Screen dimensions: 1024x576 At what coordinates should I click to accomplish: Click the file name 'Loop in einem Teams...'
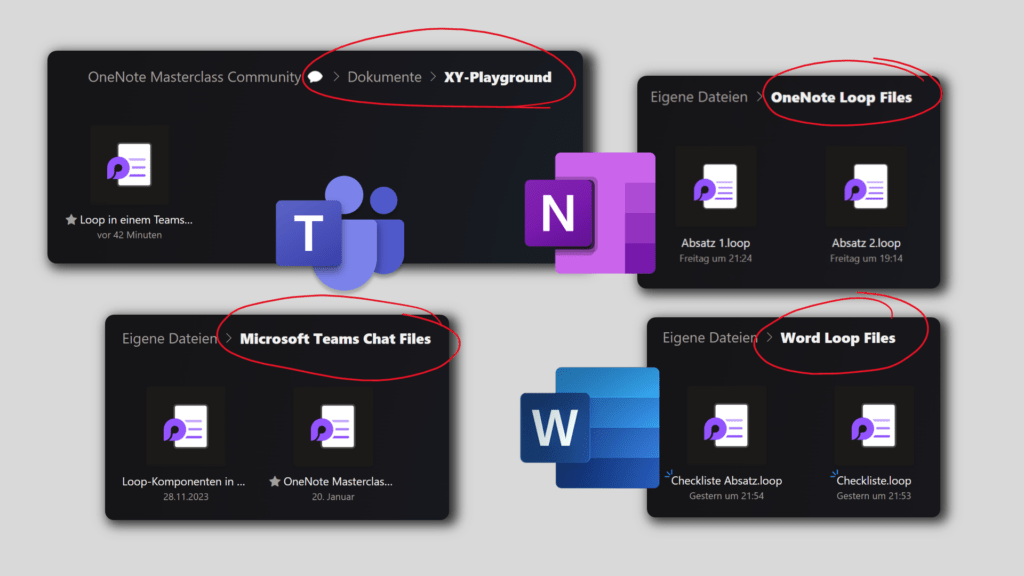136,219
